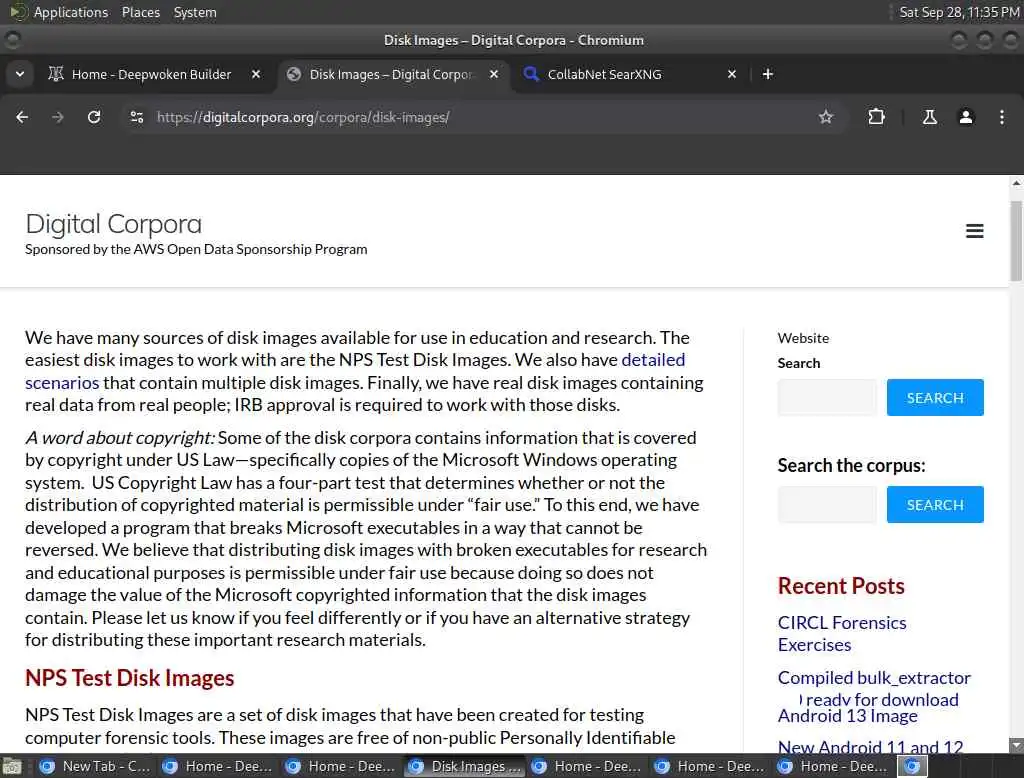Click the clock Sat Sep 28, 11:35 PM
Viewport: 1024px width, 778px height.
coord(959,12)
